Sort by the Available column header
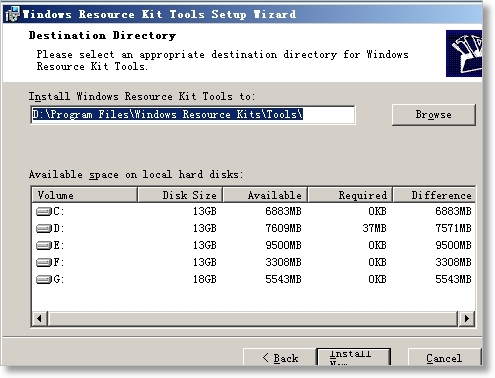495x378 pixels. pos(265,195)
